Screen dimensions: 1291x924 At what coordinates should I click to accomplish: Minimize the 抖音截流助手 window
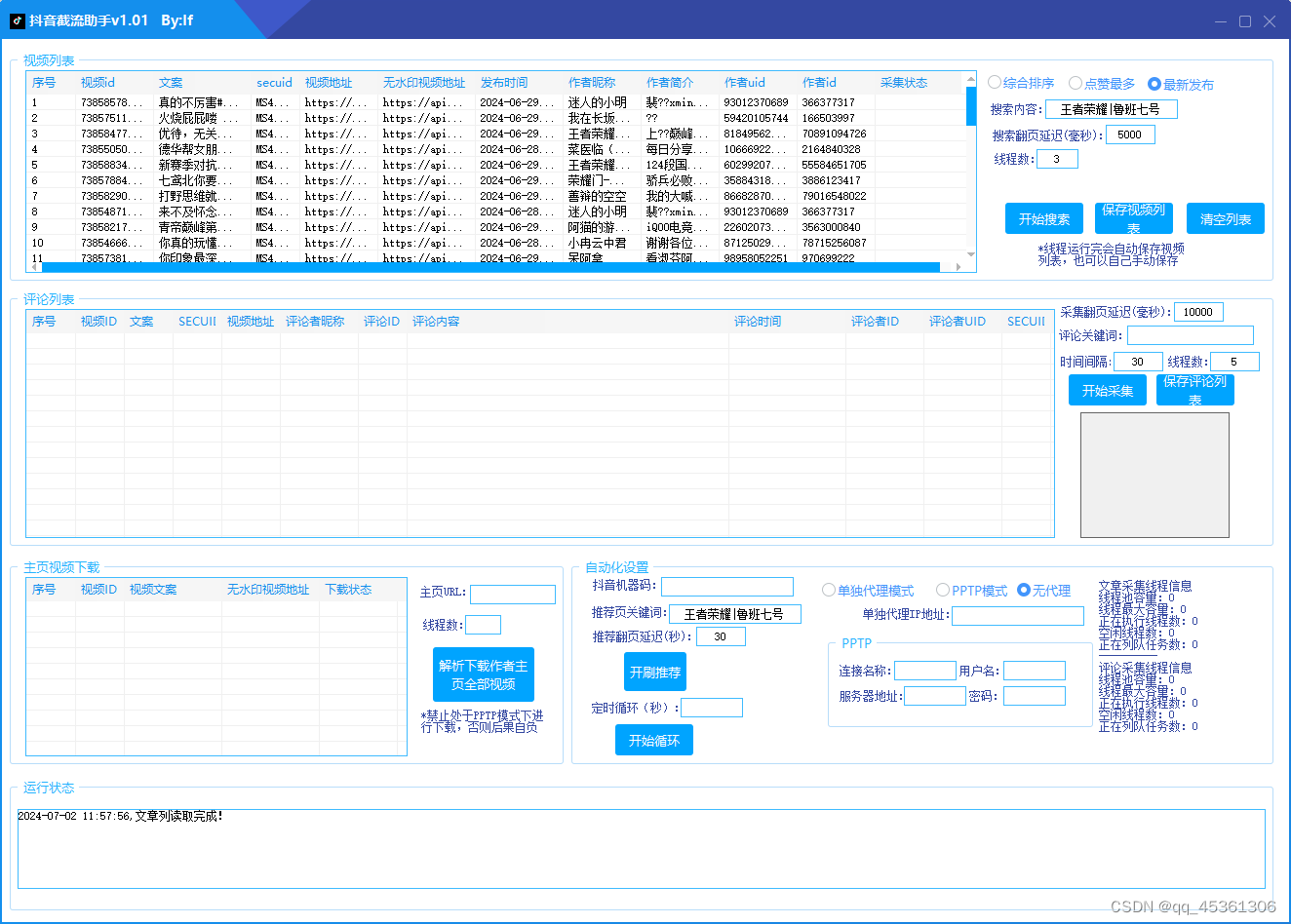pyautogui.click(x=1221, y=21)
